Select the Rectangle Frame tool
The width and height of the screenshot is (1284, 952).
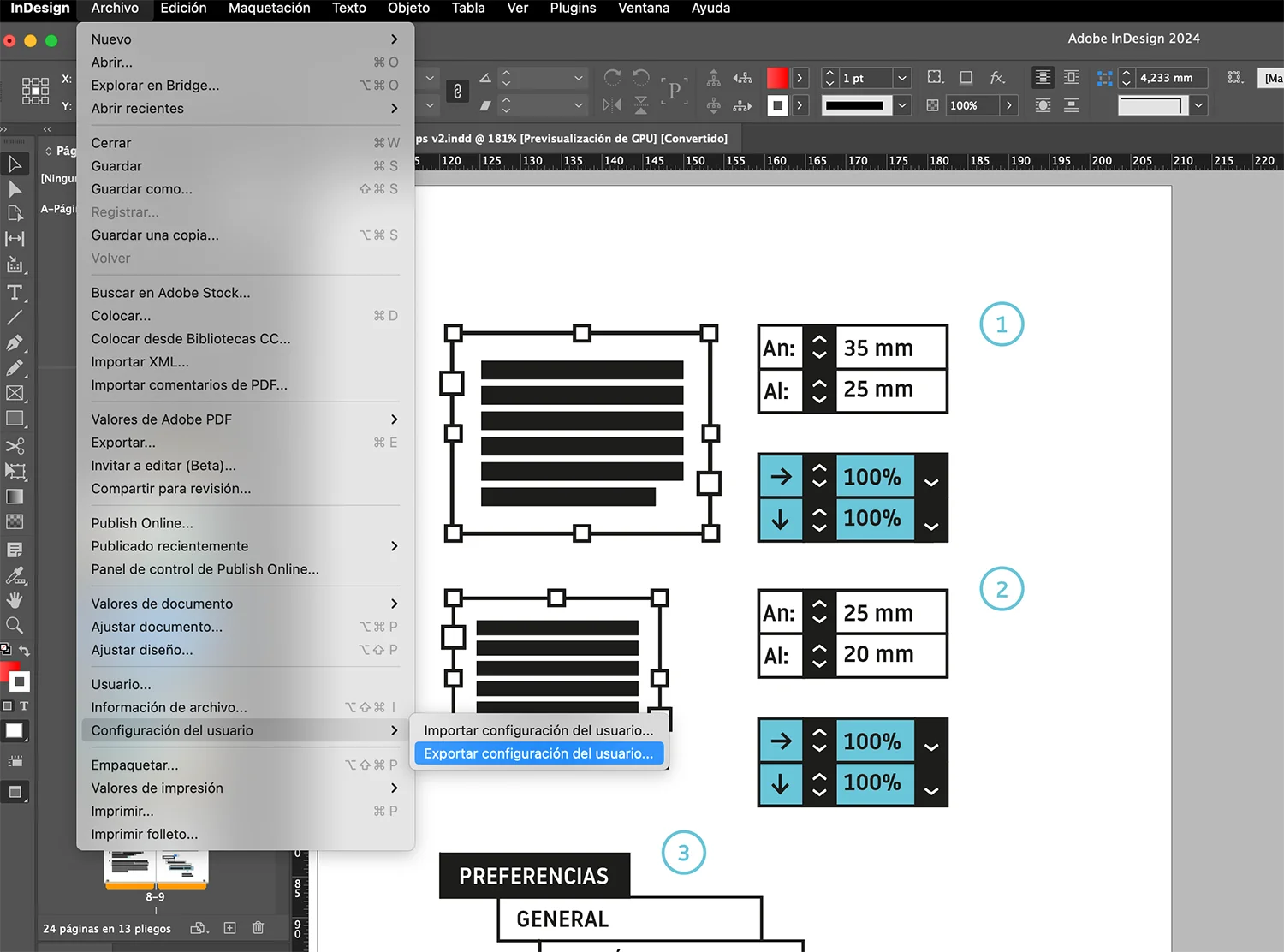point(15,394)
